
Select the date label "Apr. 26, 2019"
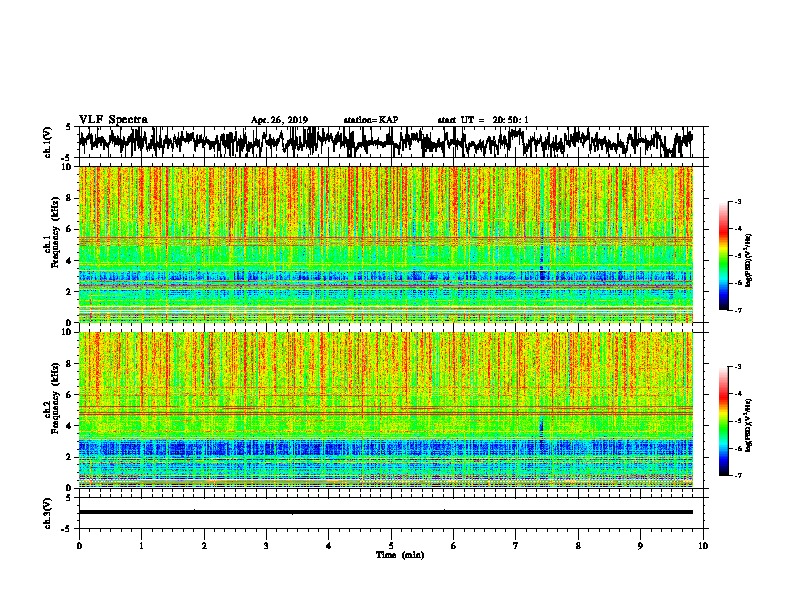point(279,120)
